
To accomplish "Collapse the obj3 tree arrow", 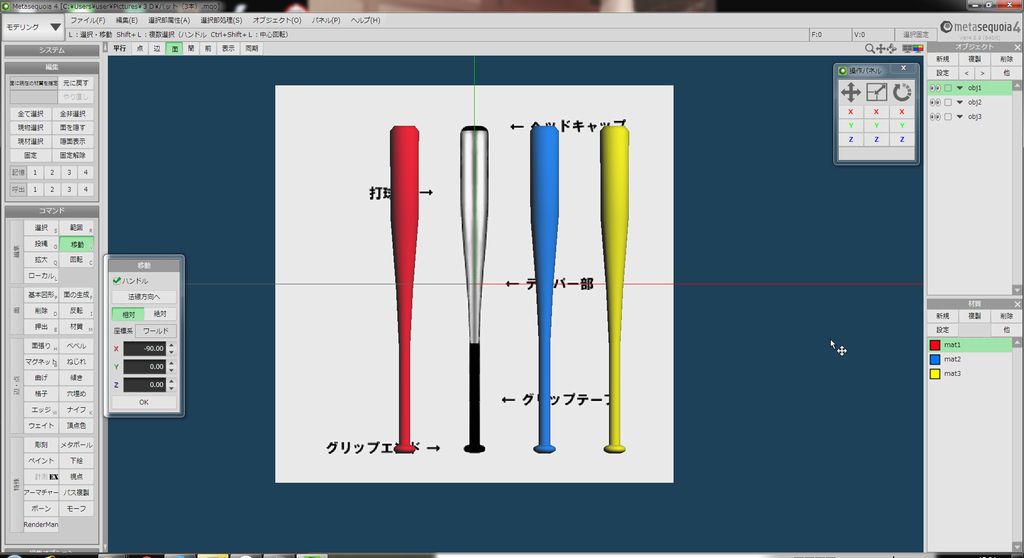I will 960,116.
